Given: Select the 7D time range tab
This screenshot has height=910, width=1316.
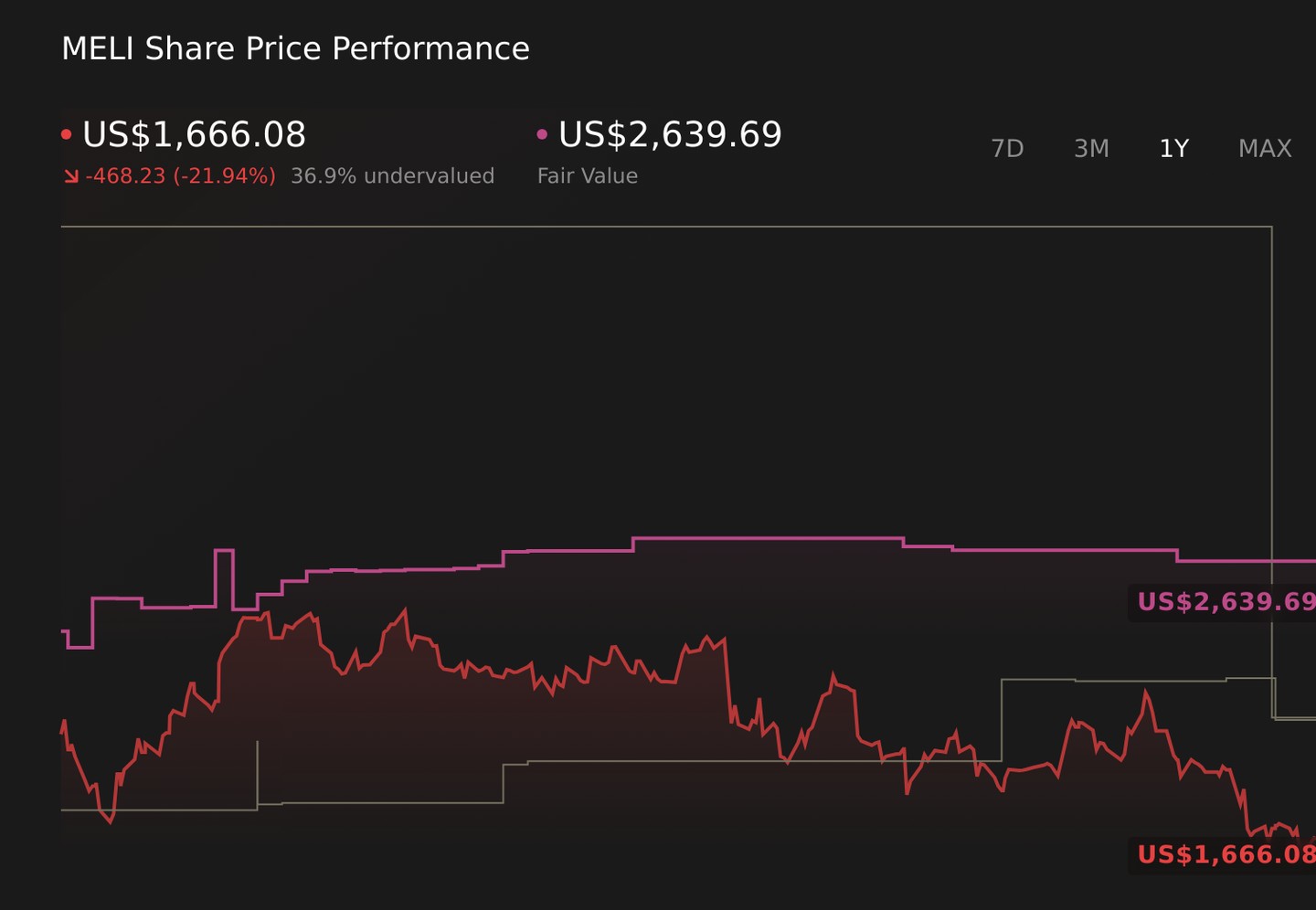Looking at the screenshot, I should tap(1007, 148).
